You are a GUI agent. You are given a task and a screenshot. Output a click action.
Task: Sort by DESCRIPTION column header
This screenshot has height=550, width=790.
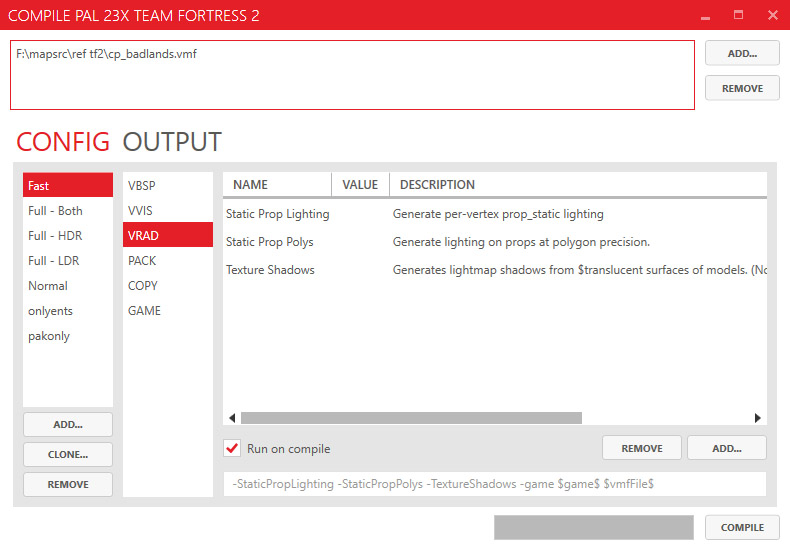tap(578, 184)
